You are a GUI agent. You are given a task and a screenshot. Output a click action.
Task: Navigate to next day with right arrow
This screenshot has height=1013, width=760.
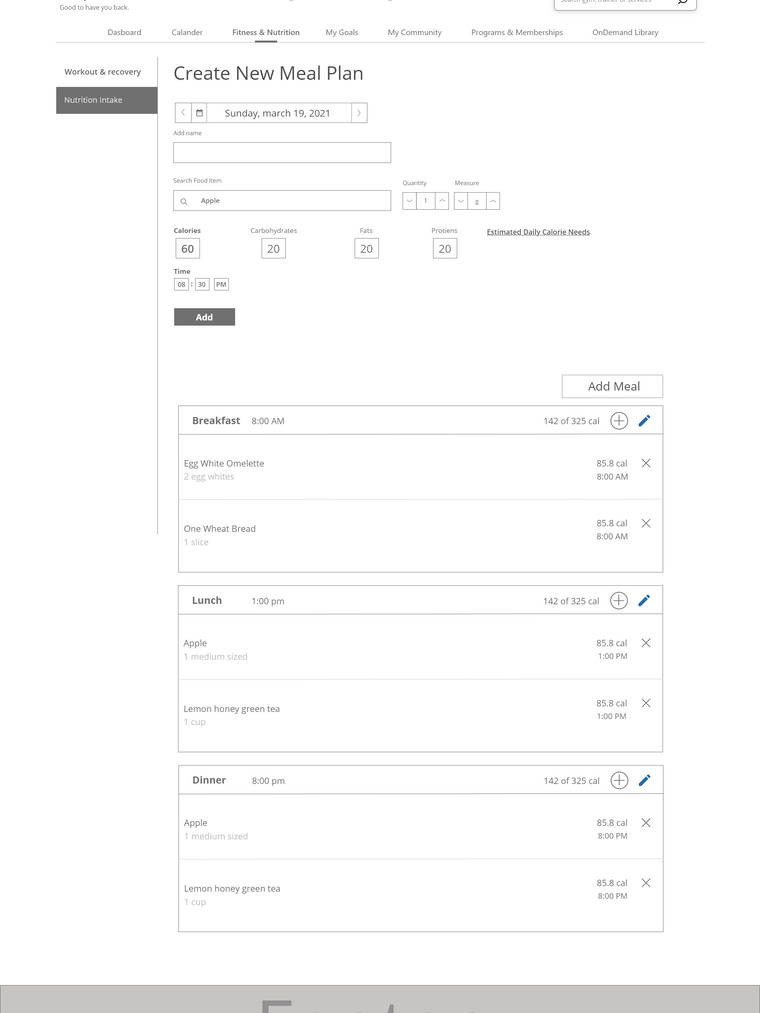358,112
